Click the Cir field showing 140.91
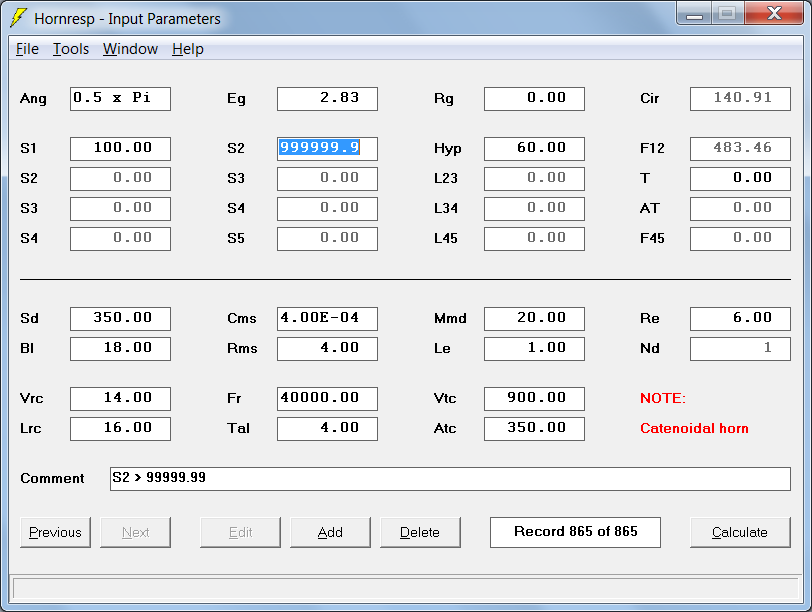 pos(740,99)
